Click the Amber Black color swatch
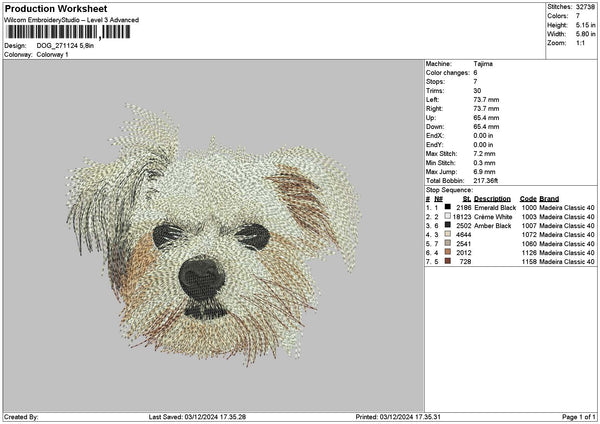Image resolution: width=600 pixels, height=424 pixels. tap(447, 225)
